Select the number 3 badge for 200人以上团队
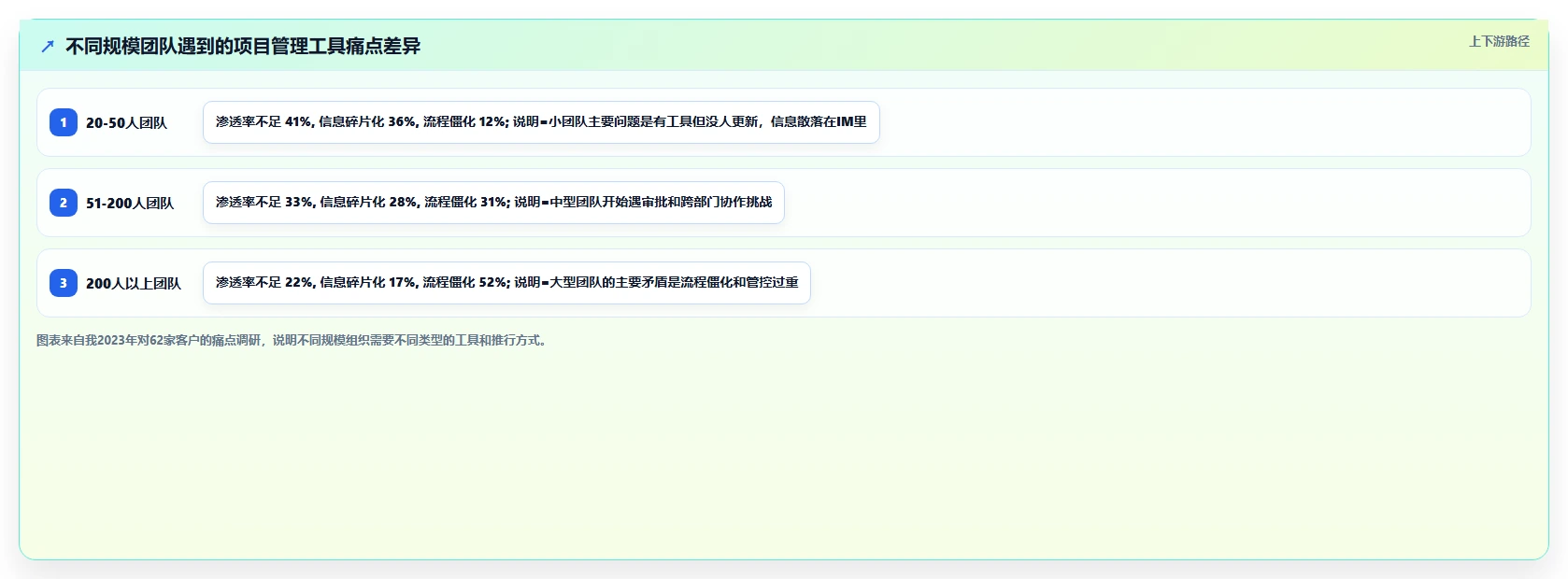 pyautogui.click(x=64, y=283)
